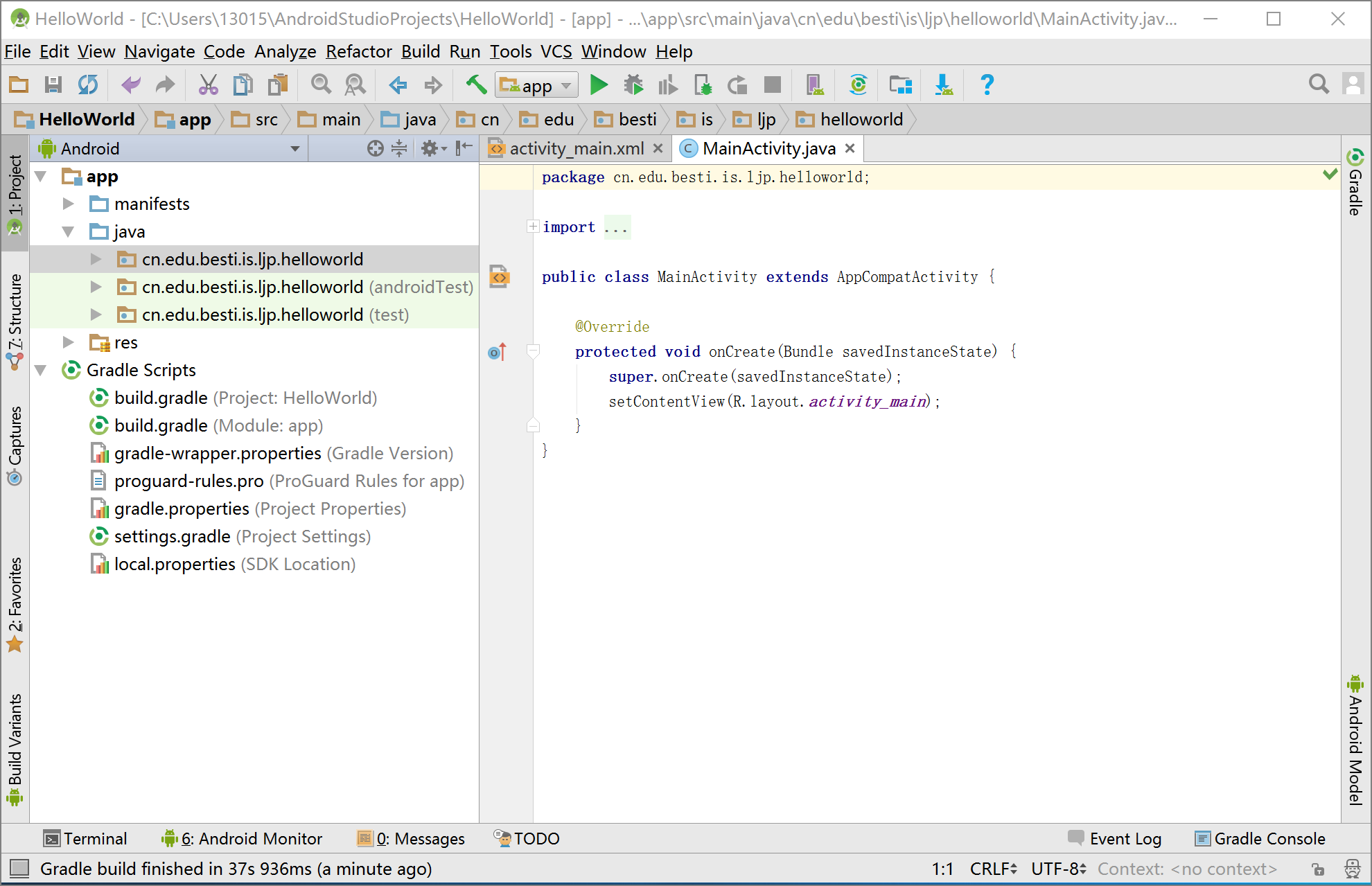The height and width of the screenshot is (886, 1372).
Task: Open the Gradle side panel
Action: [1355, 182]
